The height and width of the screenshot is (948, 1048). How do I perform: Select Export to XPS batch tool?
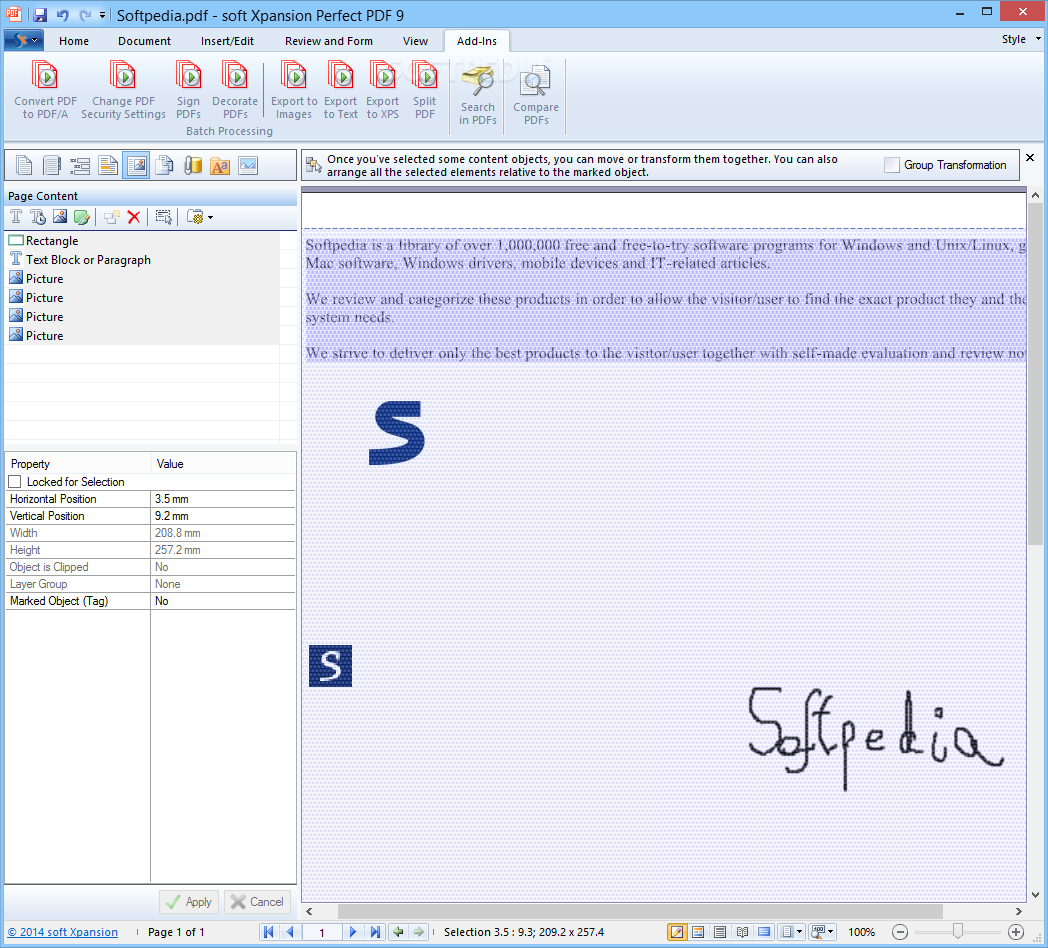coord(383,90)
